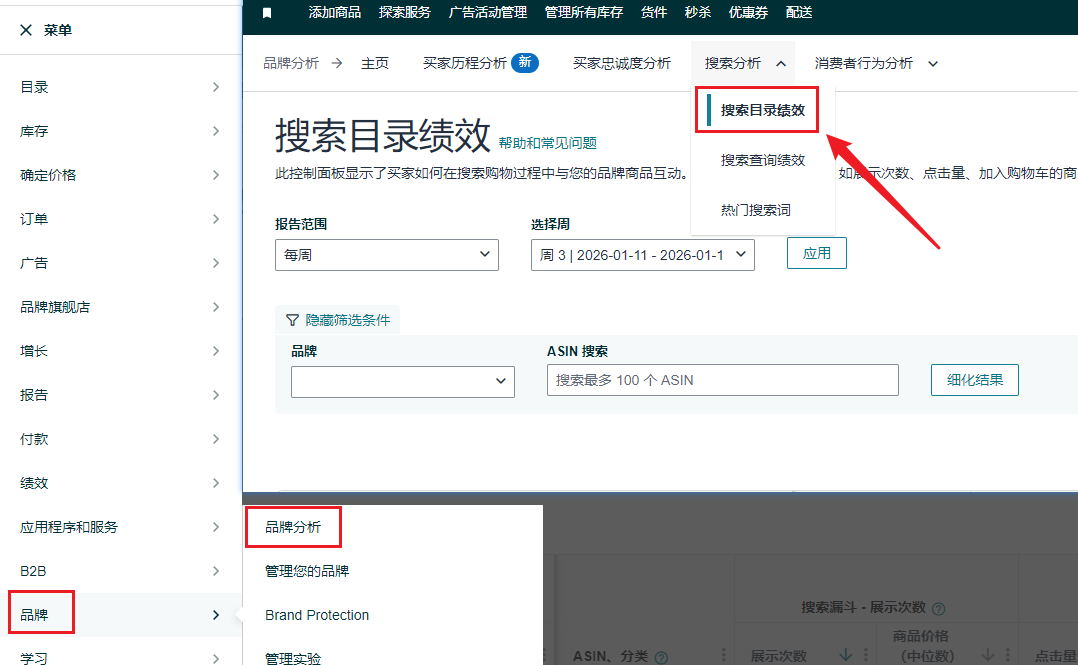
Task: Choose 搜索目录绩效 from dropdown
Action: click(x=762, y=110)
